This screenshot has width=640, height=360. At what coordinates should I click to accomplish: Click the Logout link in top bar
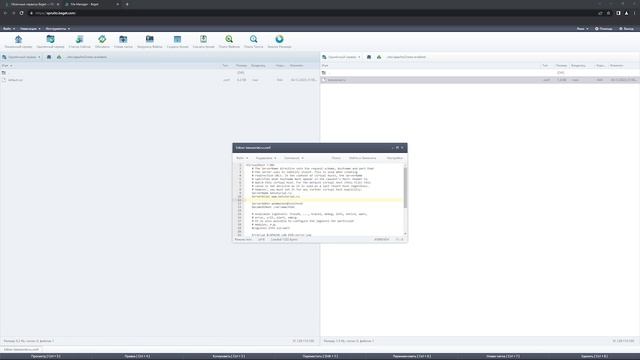click(x=626, y=29)
